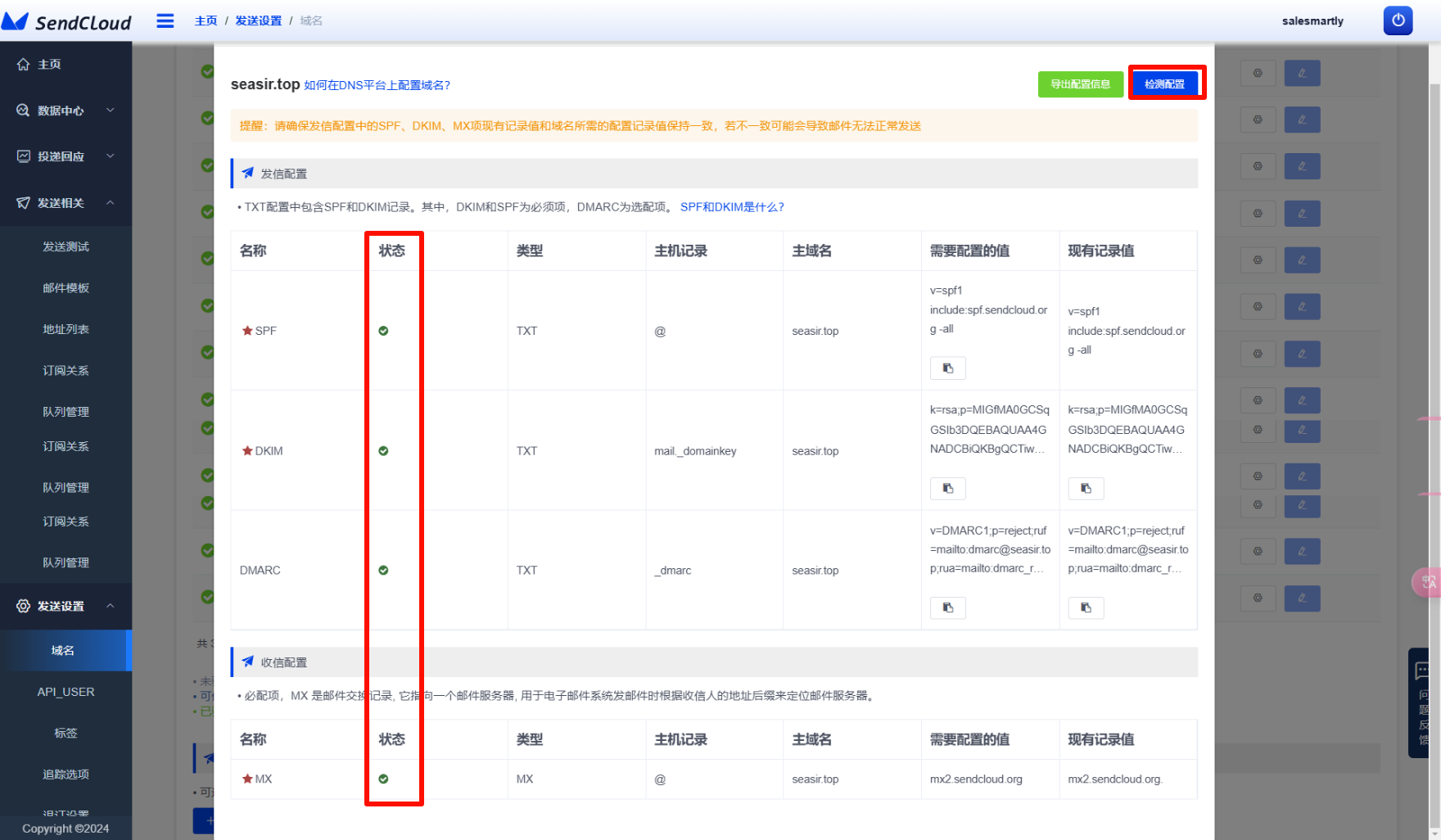Screen dimensions: 1441x840
Task: Copy the DKIM required configuration value
Action: (x=947, y=489)
